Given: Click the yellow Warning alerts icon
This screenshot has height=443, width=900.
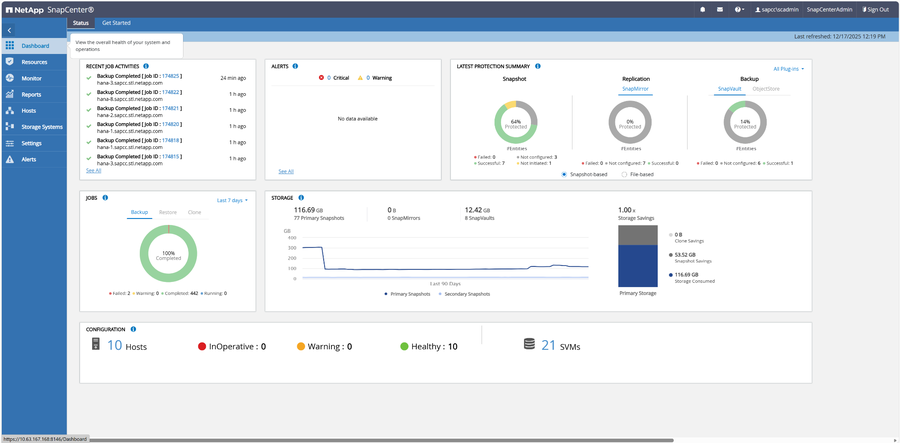Looking at the screenshot, I should [x=360, y=77].
